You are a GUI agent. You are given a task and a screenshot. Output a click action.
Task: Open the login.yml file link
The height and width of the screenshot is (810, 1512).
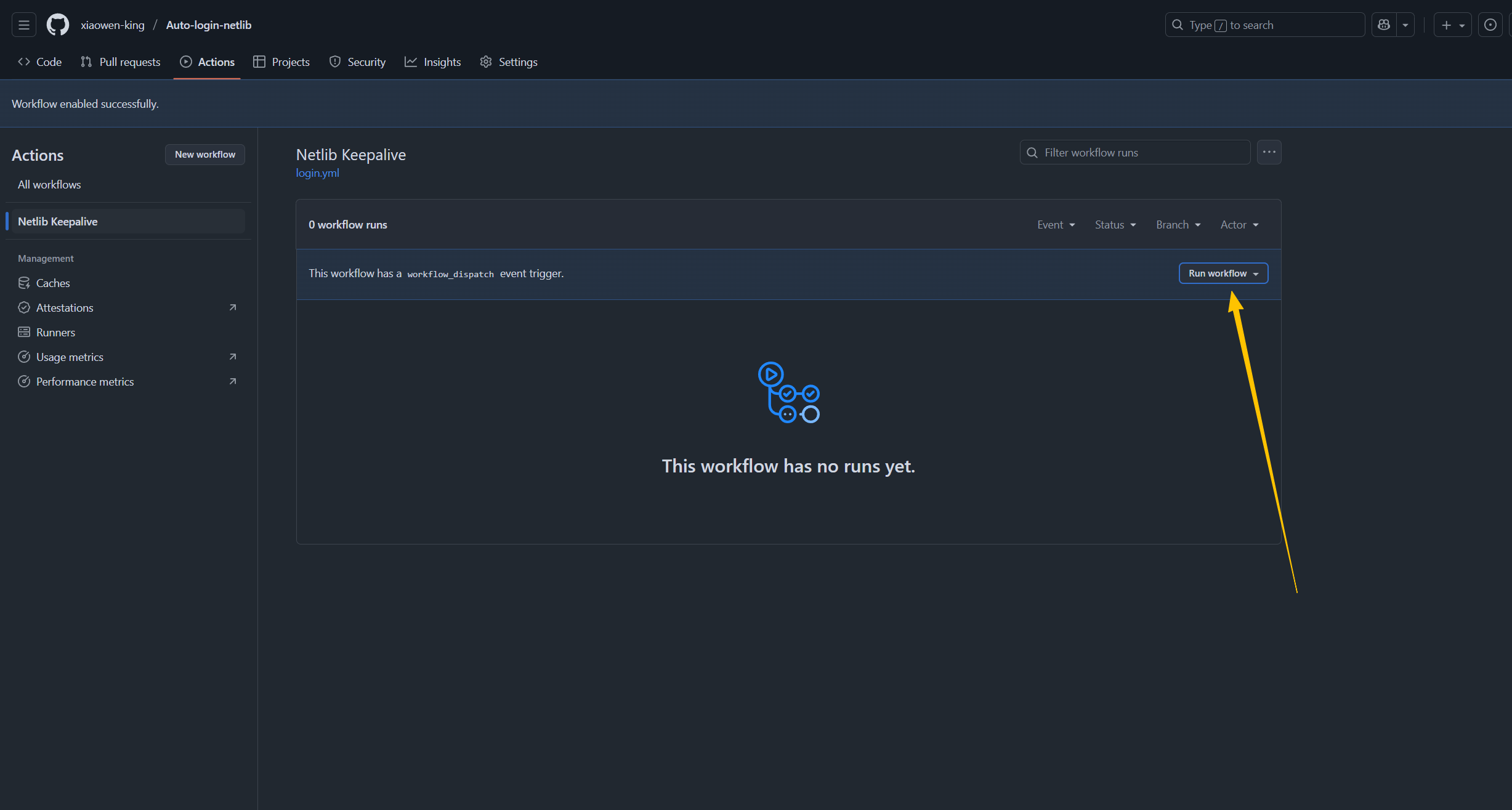(x=317, y=173)
